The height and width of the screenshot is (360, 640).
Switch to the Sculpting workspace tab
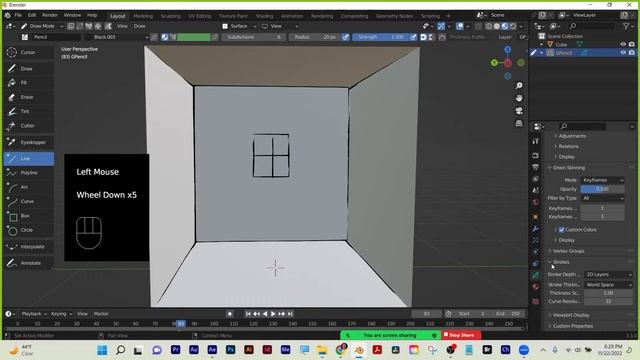tap(170, 16)
